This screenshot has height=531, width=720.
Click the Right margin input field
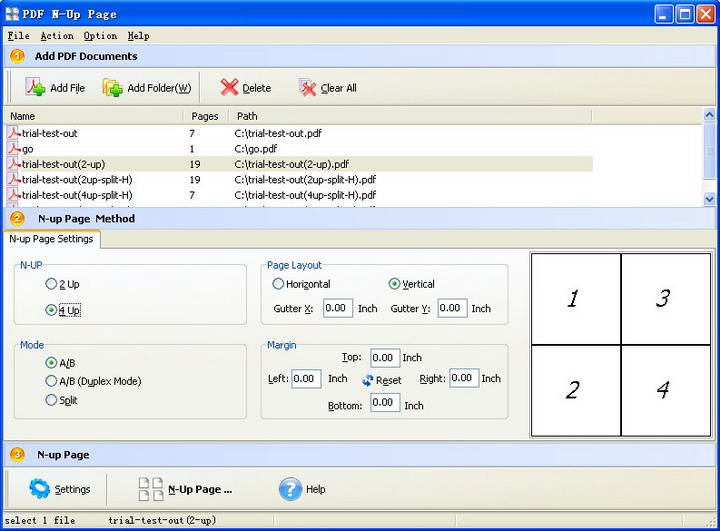pyautogui.click(x=464, y=378)
